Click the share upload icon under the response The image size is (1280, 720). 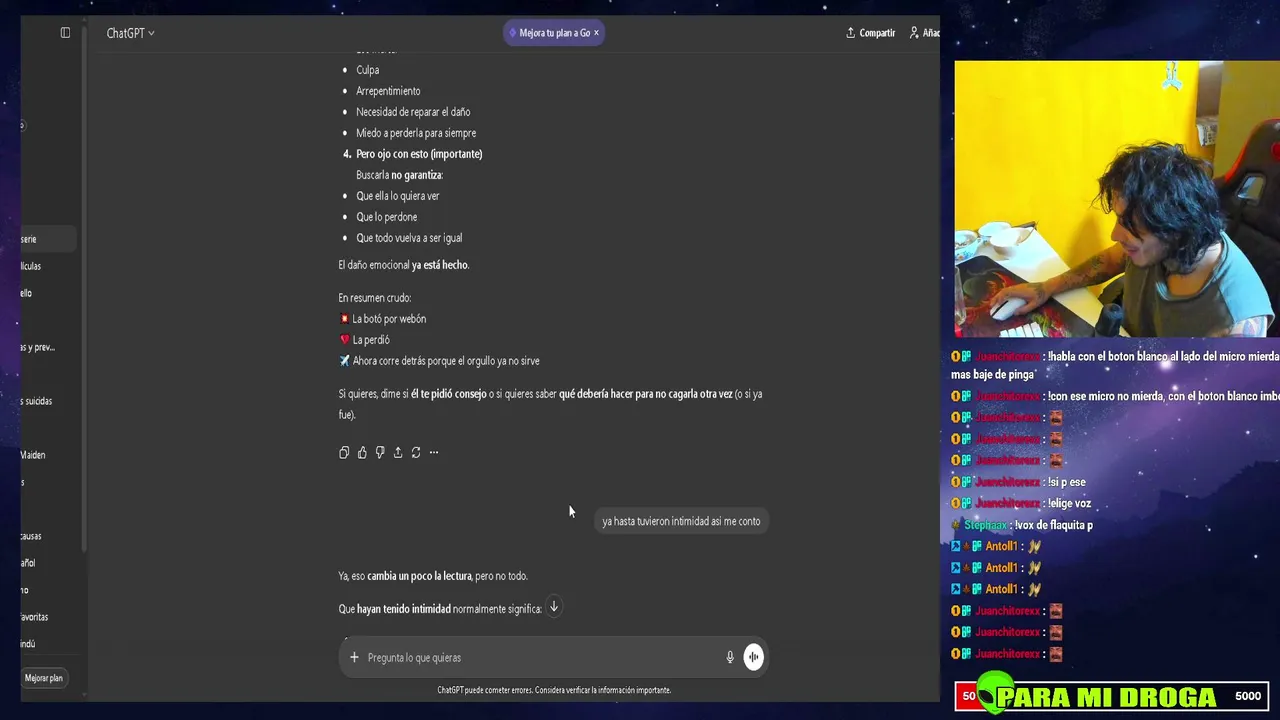(398, 453)
